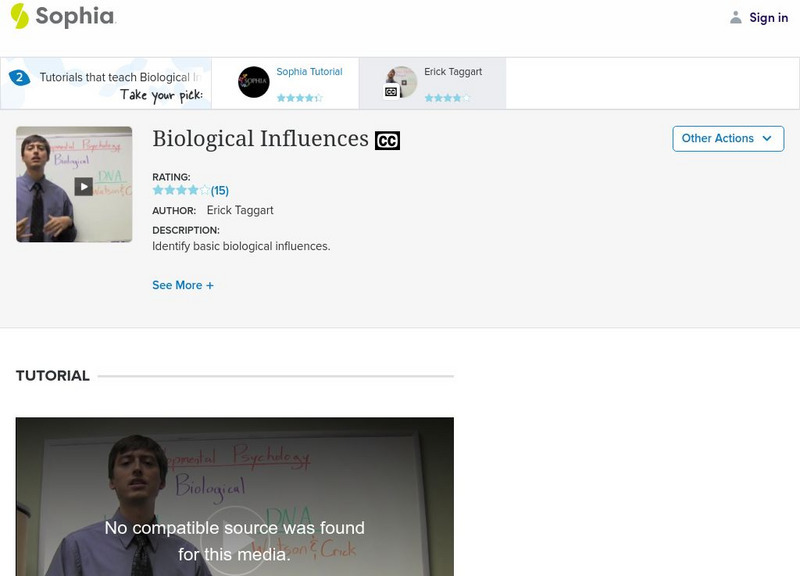
Task: Click the star rating under Sophia Tutorial
Action: 299,99
